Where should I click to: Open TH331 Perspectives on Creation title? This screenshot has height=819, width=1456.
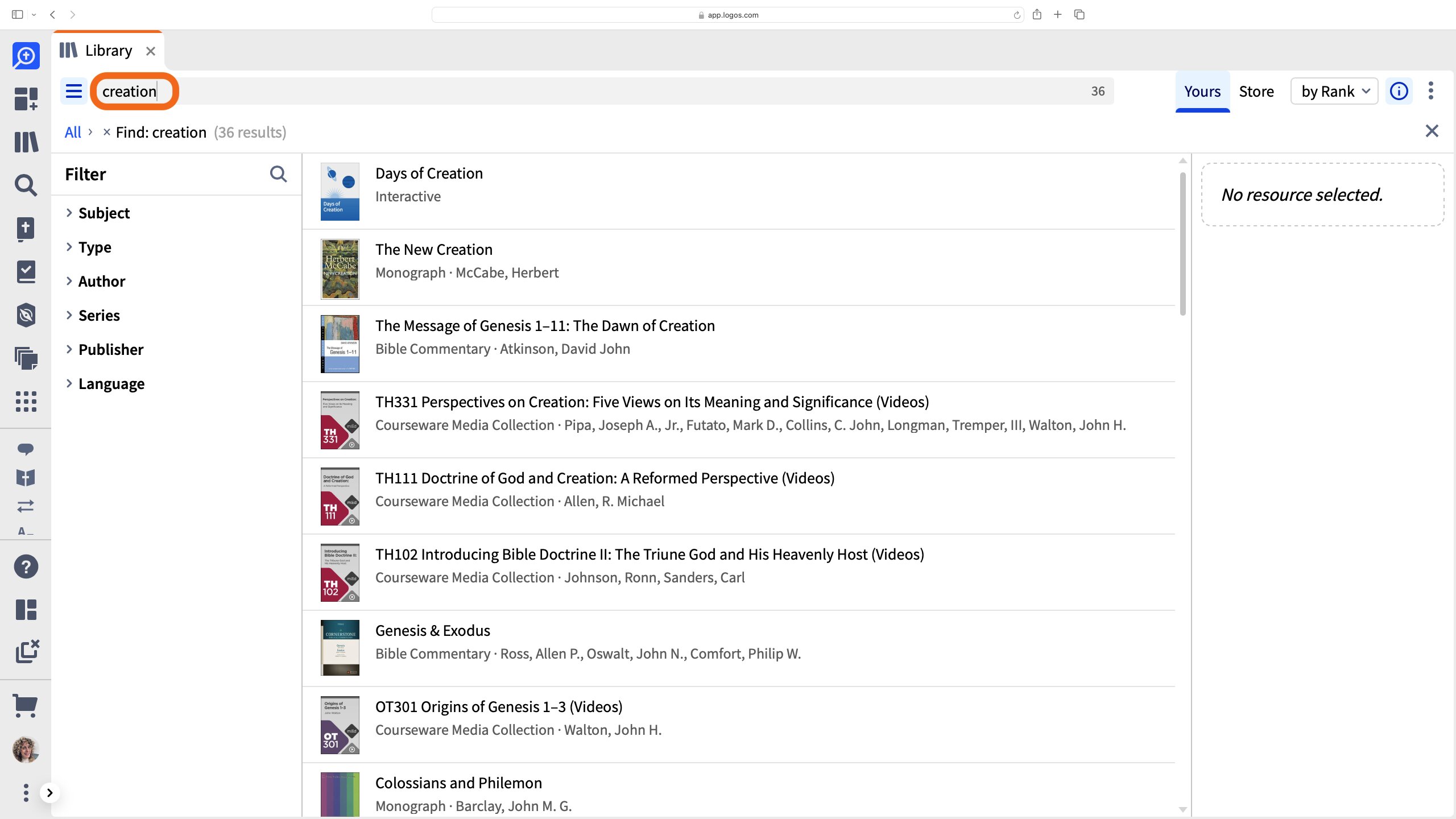652,402
